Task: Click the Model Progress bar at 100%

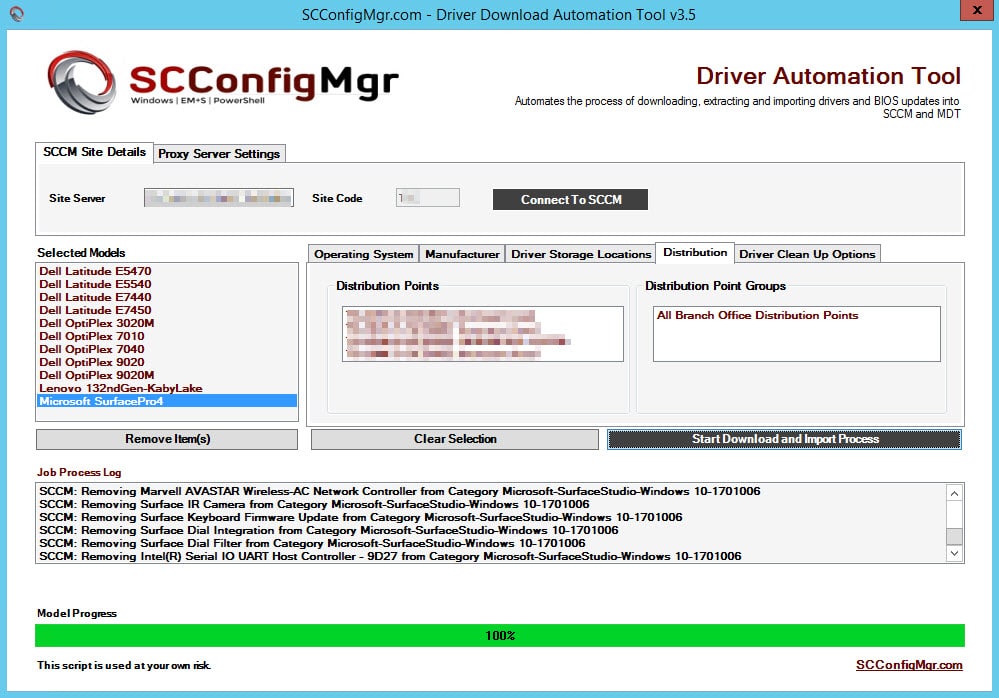Action: click(500, 636)
